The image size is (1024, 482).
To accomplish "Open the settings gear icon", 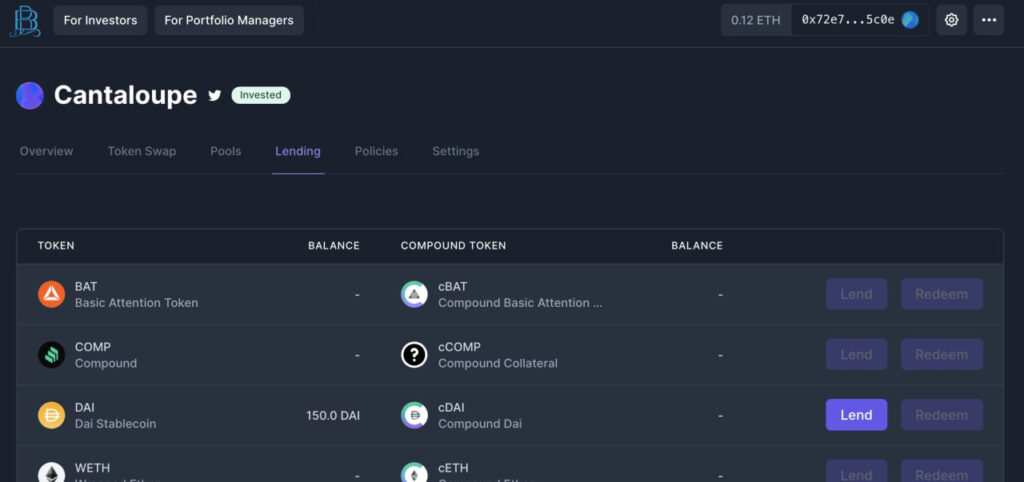I will click(x=952, y=20).
